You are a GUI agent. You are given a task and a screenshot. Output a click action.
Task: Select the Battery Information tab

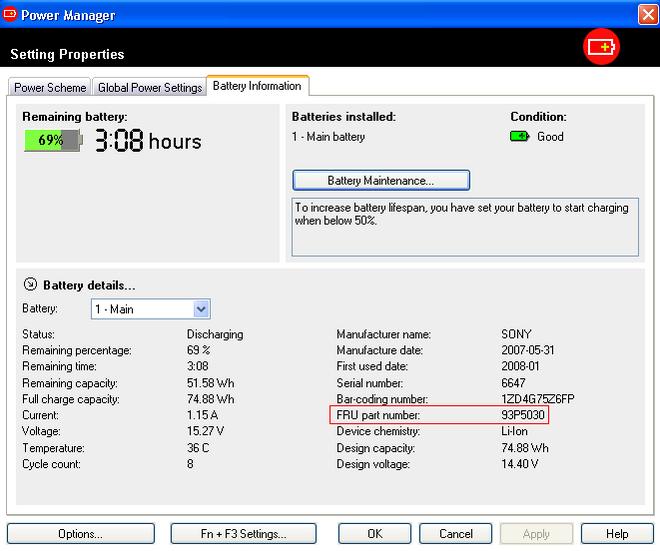(257, 86)
